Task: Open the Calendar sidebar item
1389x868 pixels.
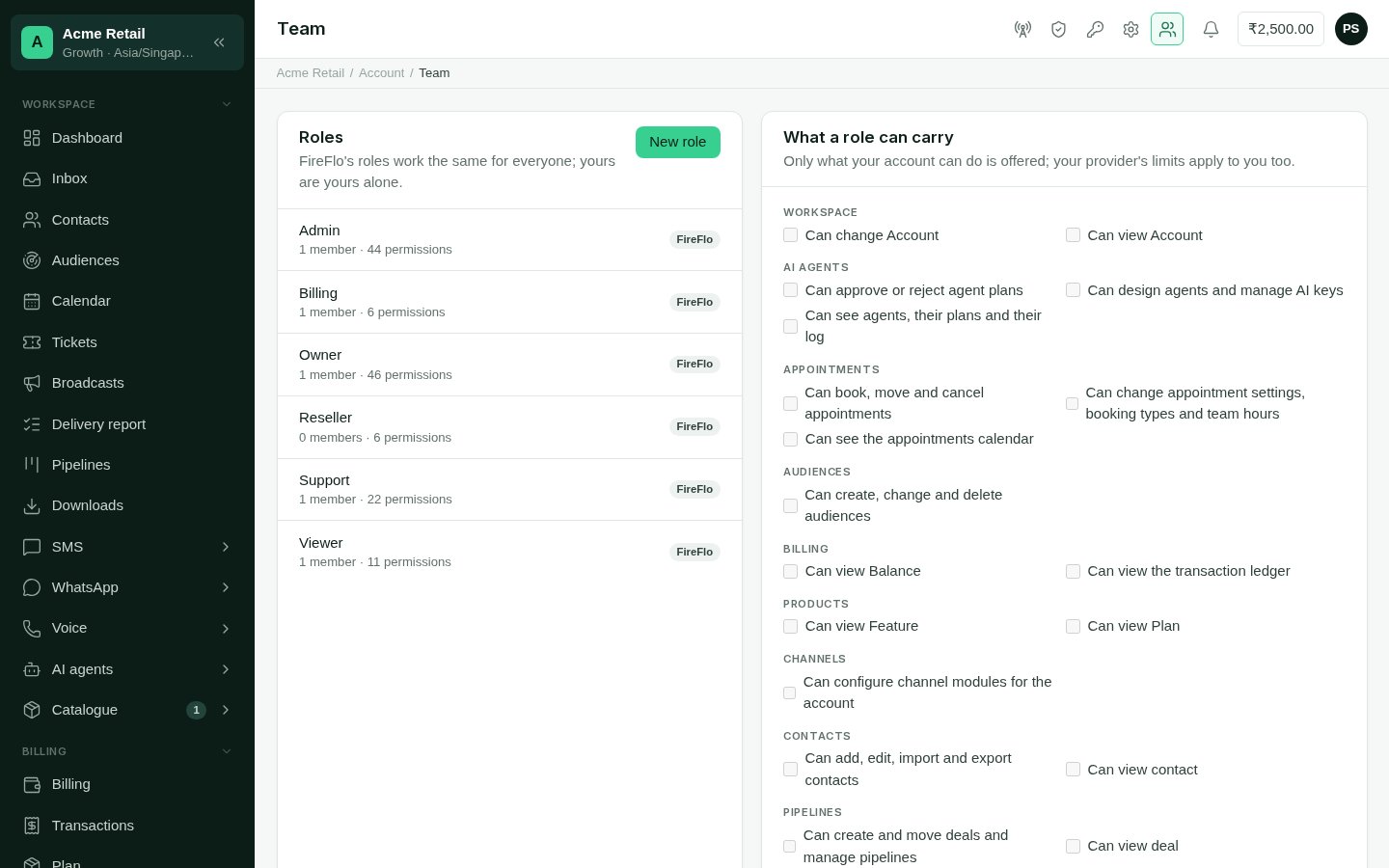Action: [x=127, y=301]
